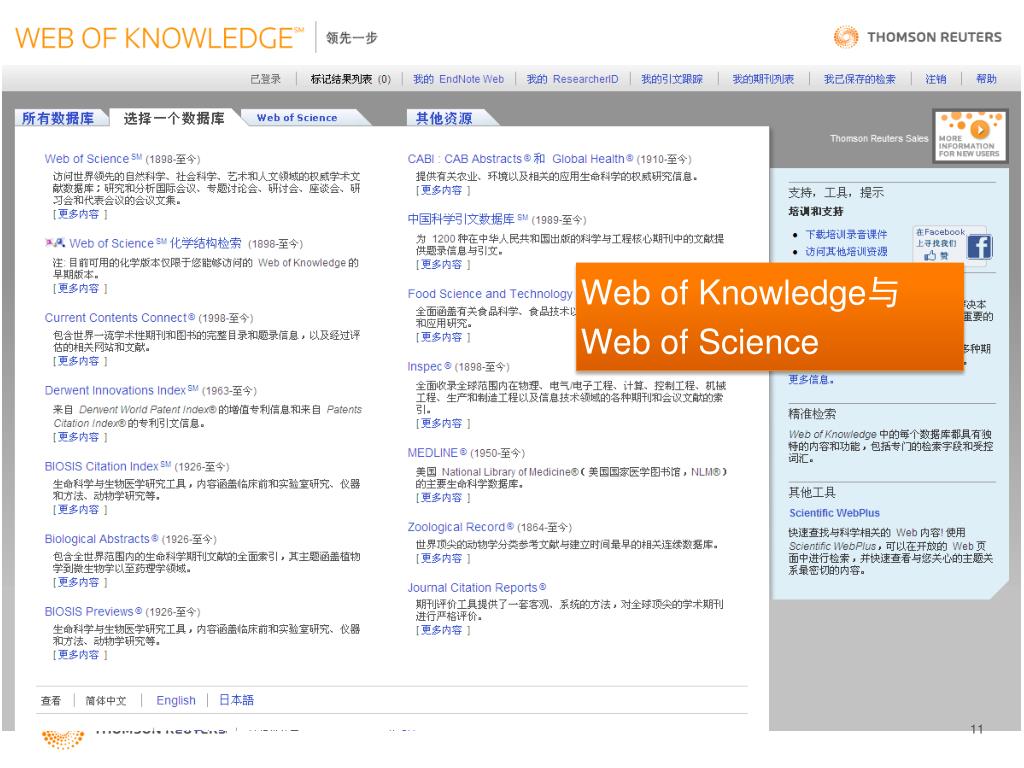Open 我的 EndNote Web link

click(x=458, y=79)
